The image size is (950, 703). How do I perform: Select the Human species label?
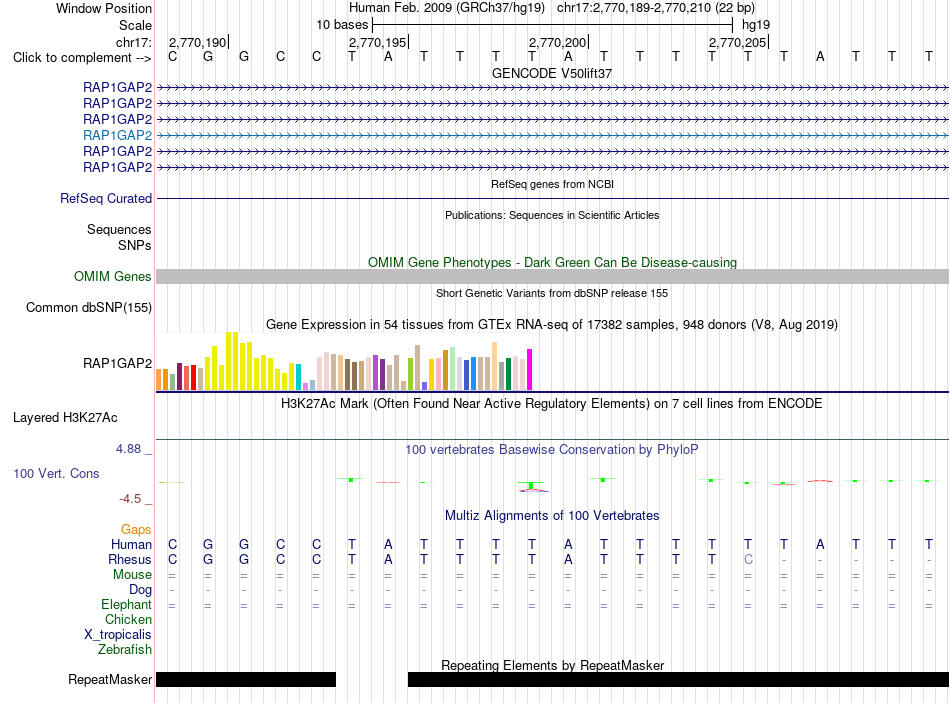131,544
